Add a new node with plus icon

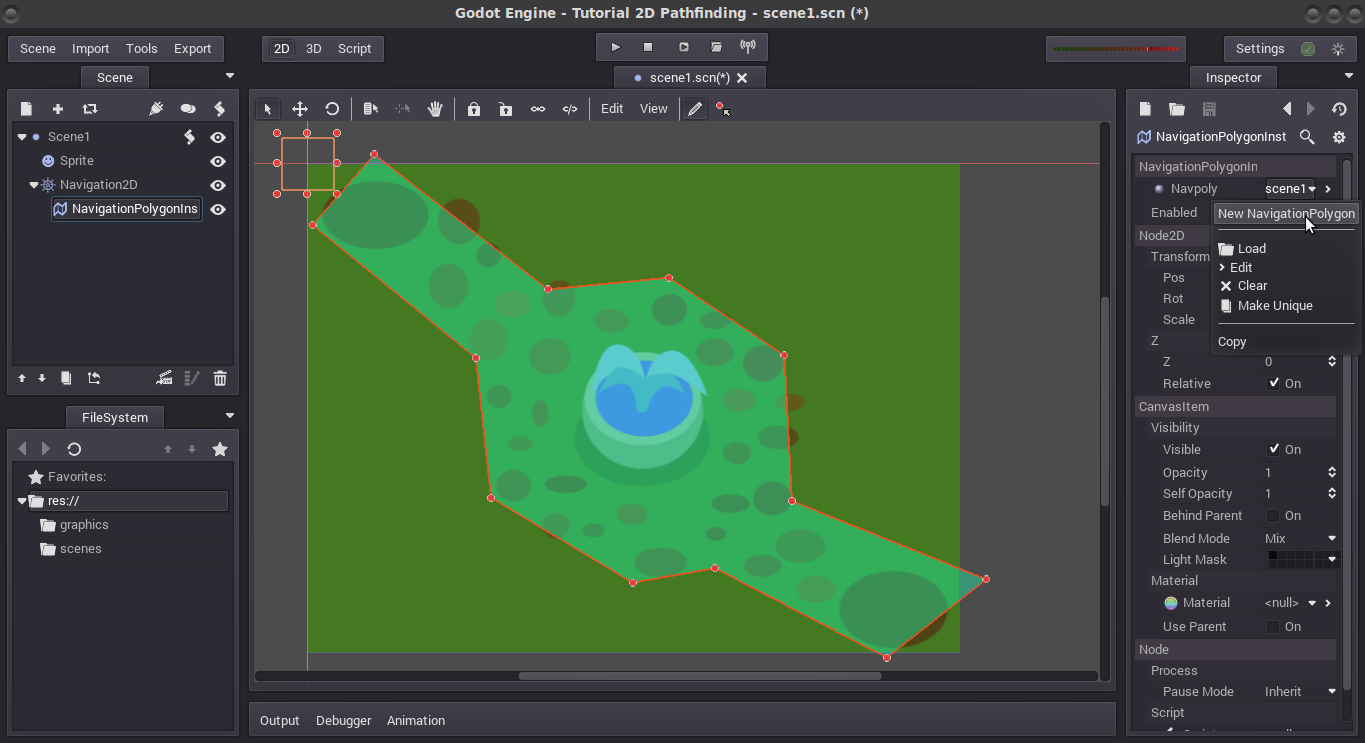[58, 109]
